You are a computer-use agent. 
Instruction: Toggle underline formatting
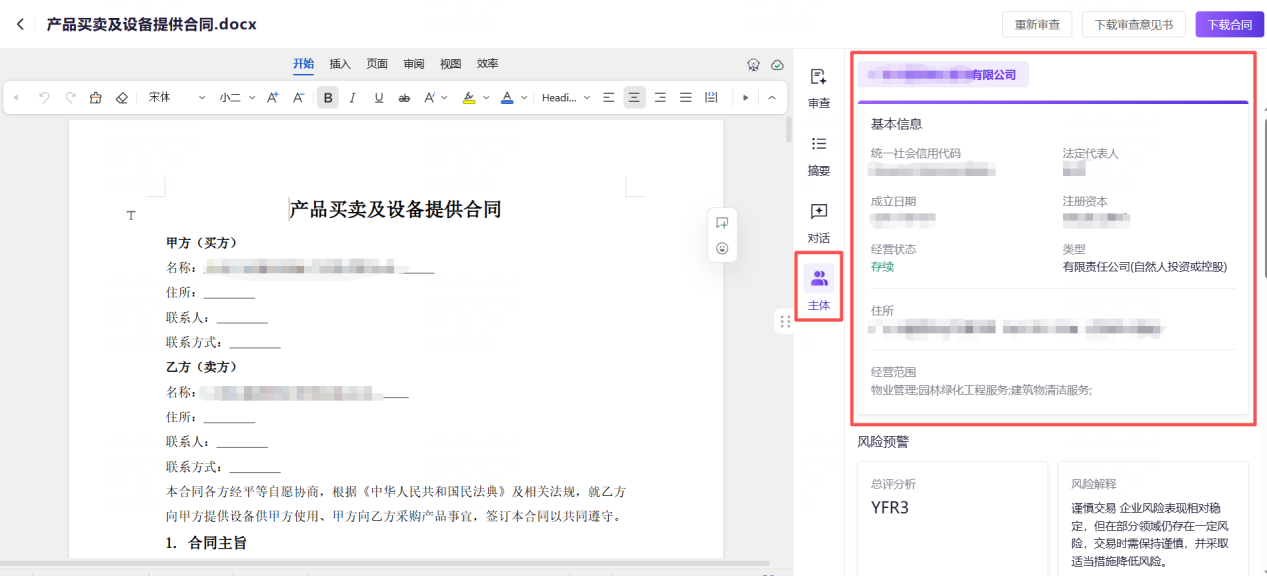(x=379, y=98)
